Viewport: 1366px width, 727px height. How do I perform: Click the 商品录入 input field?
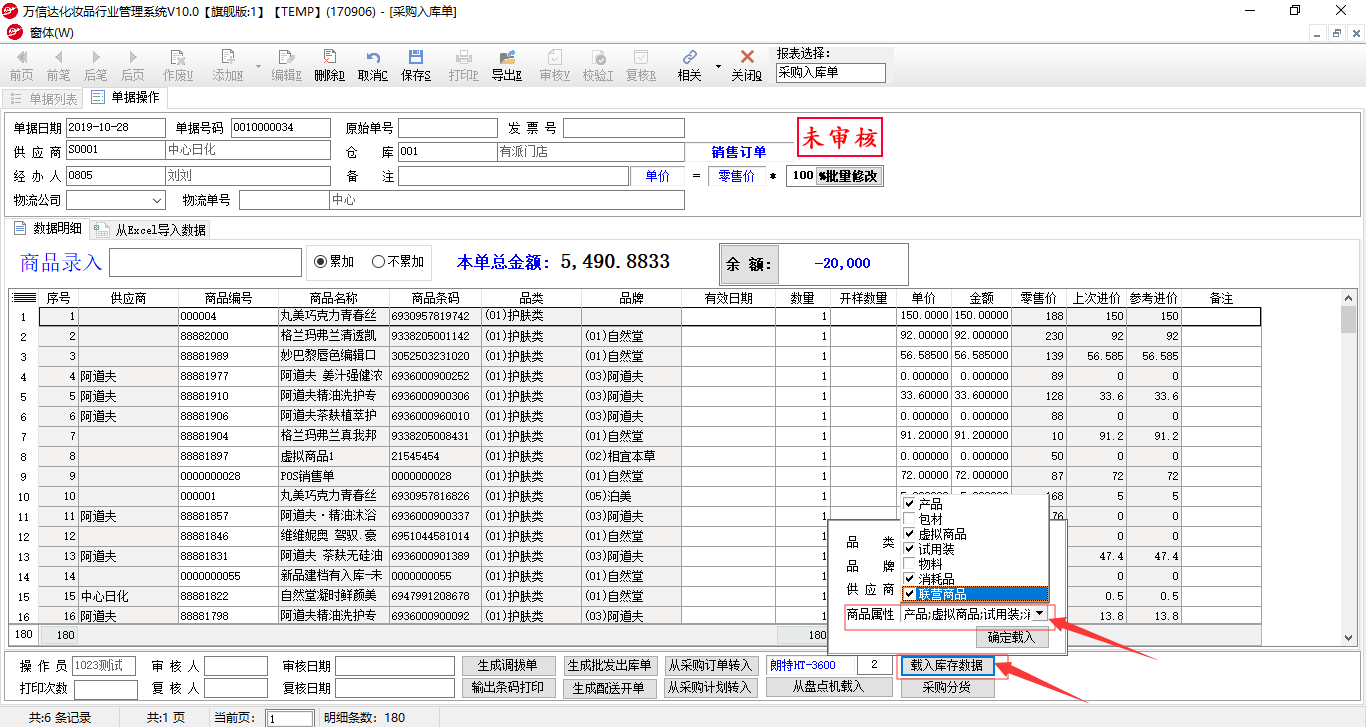click(x=205, y=262)
